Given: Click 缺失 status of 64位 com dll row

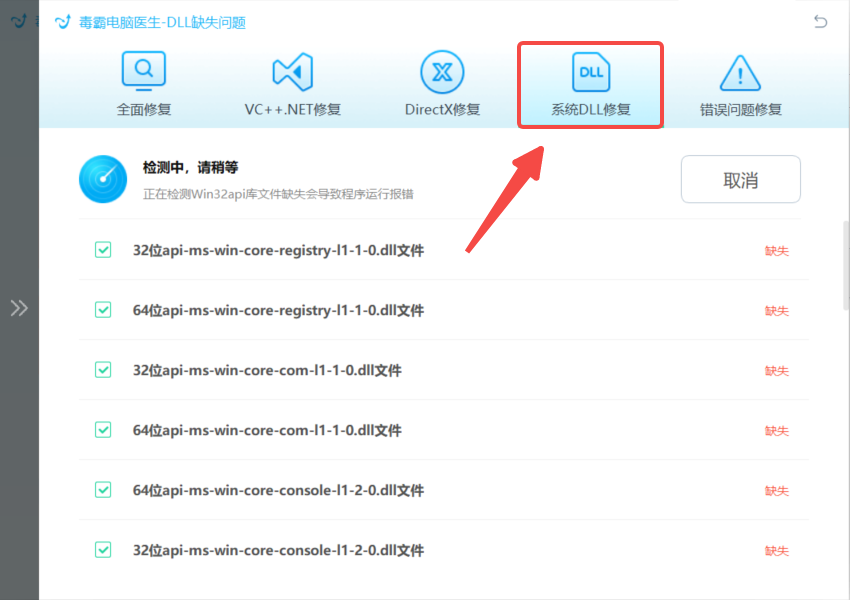Looking at the screenshot, I should (776, 431).
